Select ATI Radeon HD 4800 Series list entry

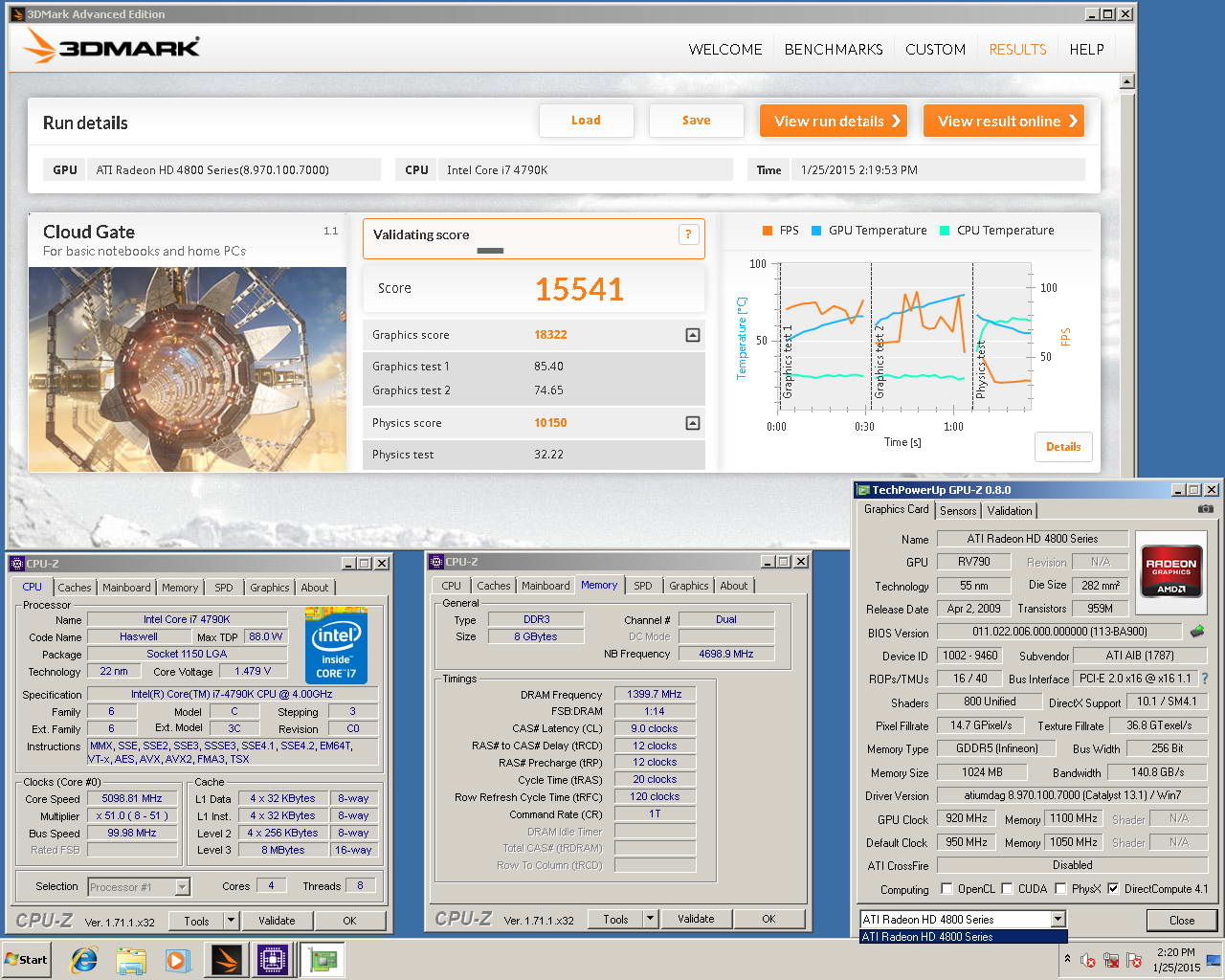coord(962,937)
